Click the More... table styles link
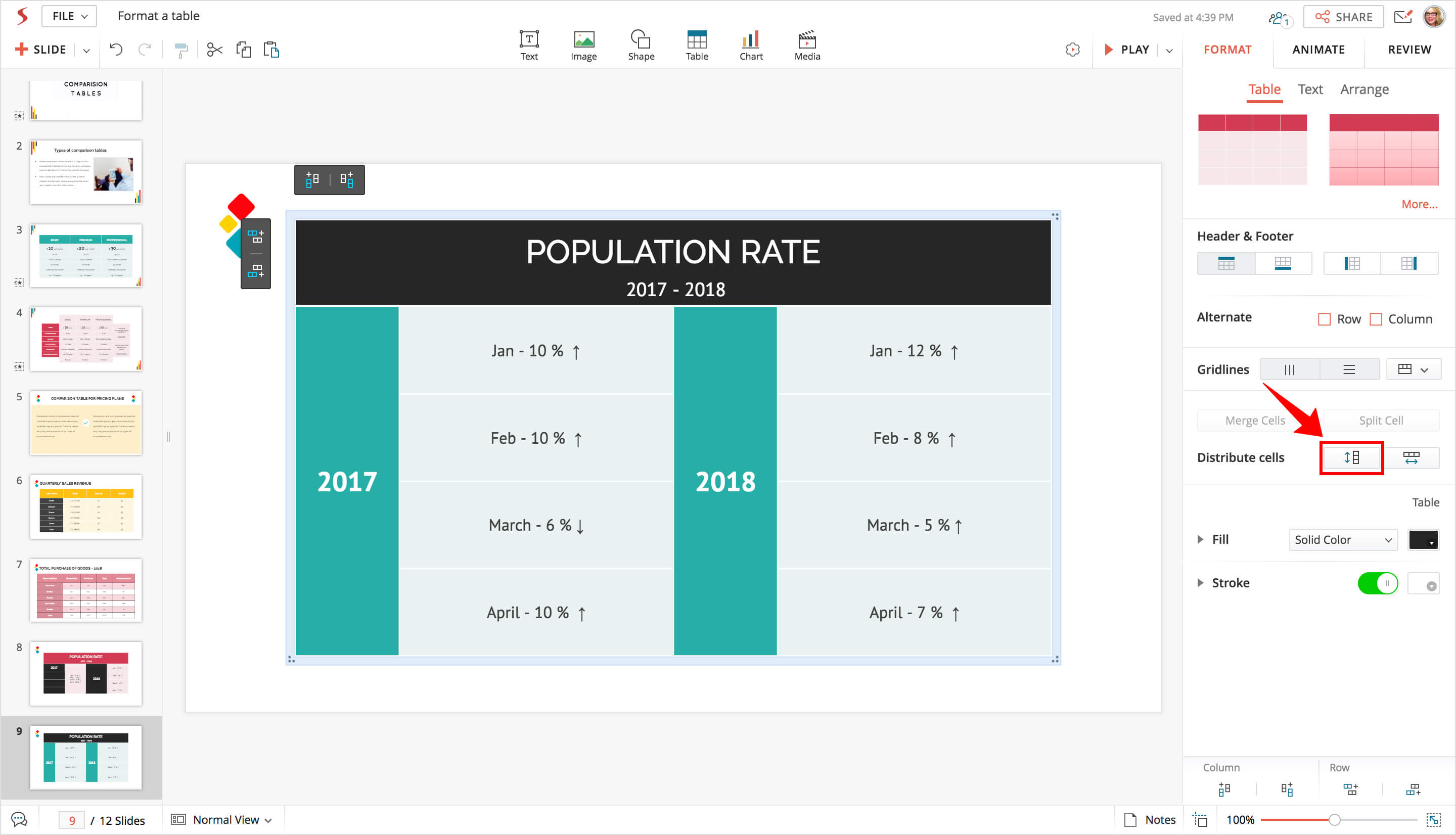This screenshot has width=1456, height=835. 1419,205
